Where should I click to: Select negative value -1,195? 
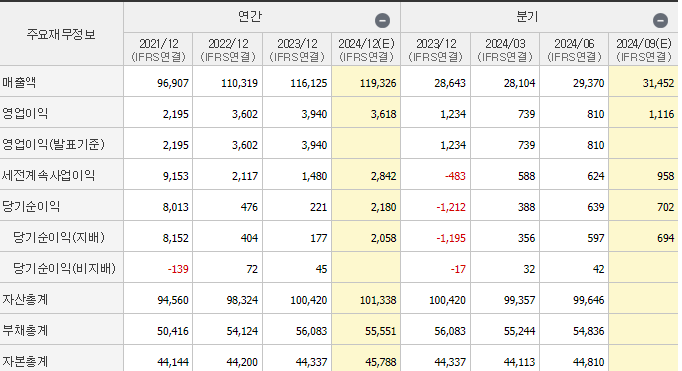(451, 238)
